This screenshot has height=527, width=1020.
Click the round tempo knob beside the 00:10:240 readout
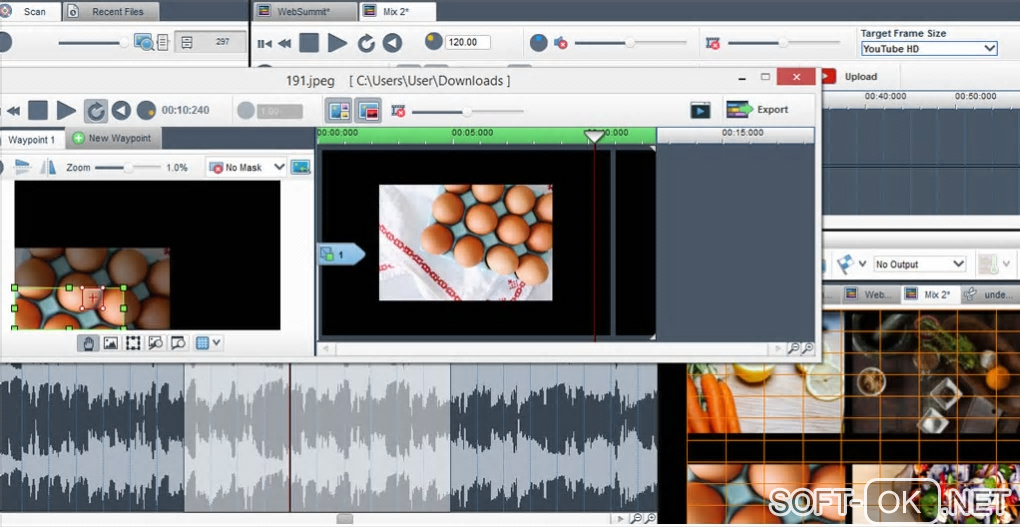(x=146, y=111)
